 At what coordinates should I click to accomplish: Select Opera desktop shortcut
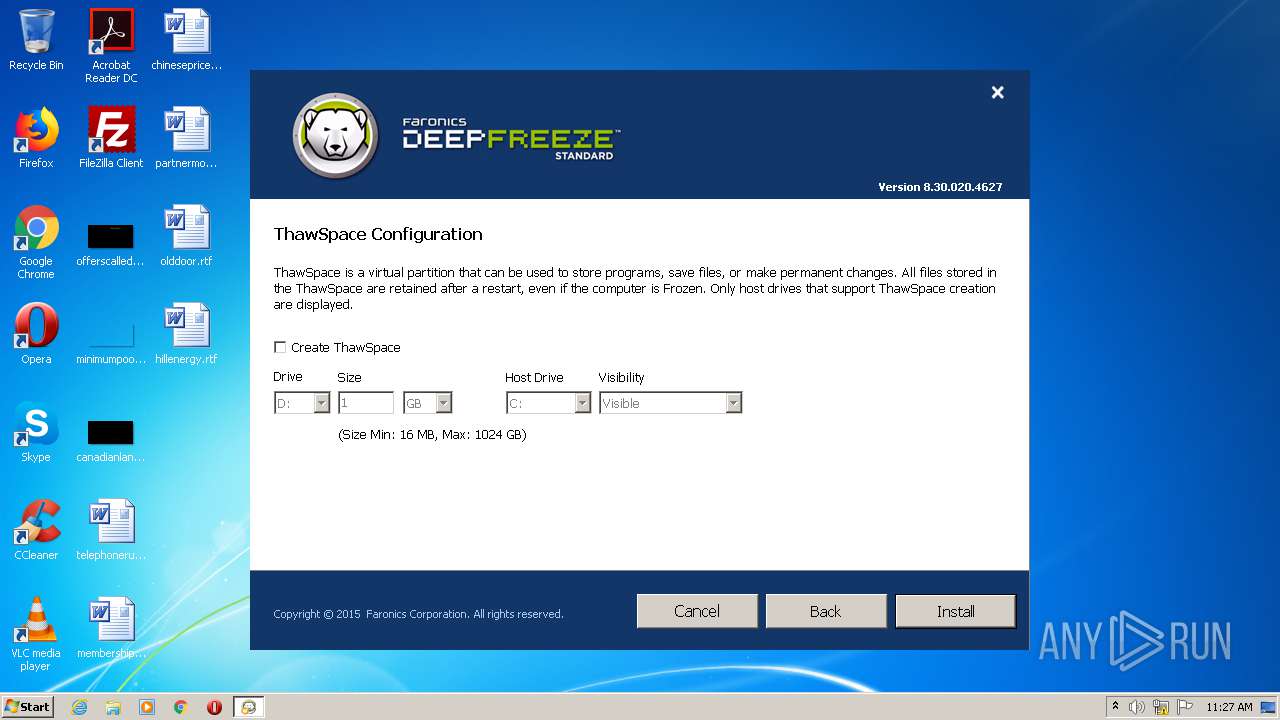[x=36, y=334]
